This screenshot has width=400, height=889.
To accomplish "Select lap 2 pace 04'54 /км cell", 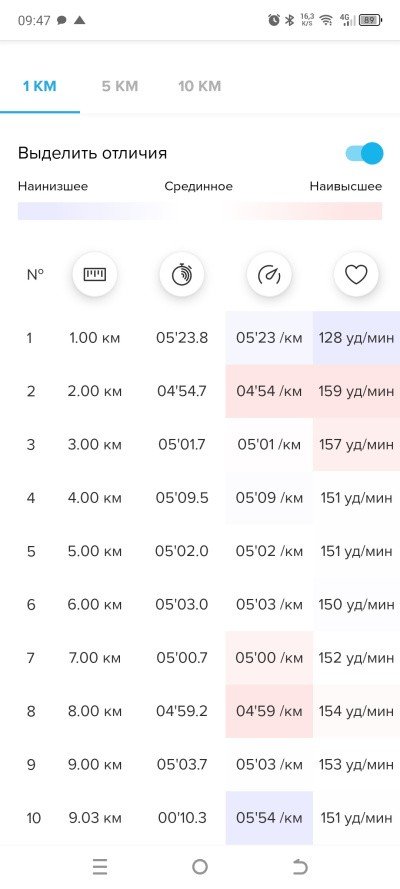I will click(269, 391).
